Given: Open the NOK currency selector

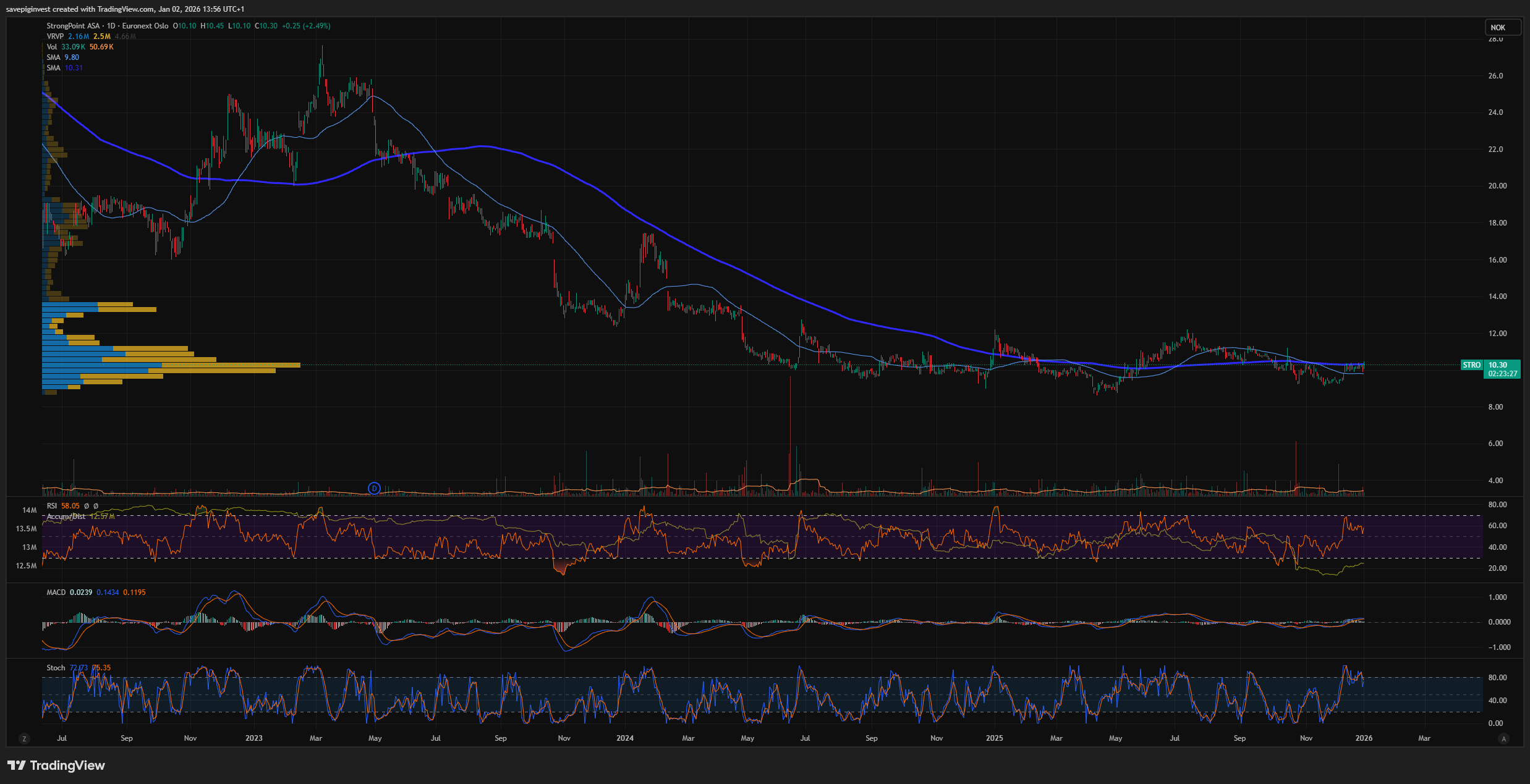Looking at the screenshot, I should (1498, 27).
